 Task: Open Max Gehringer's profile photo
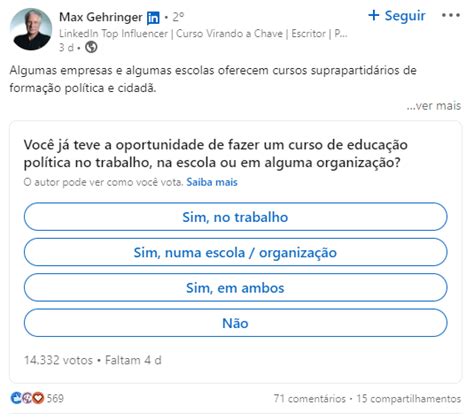pos(31,29)
